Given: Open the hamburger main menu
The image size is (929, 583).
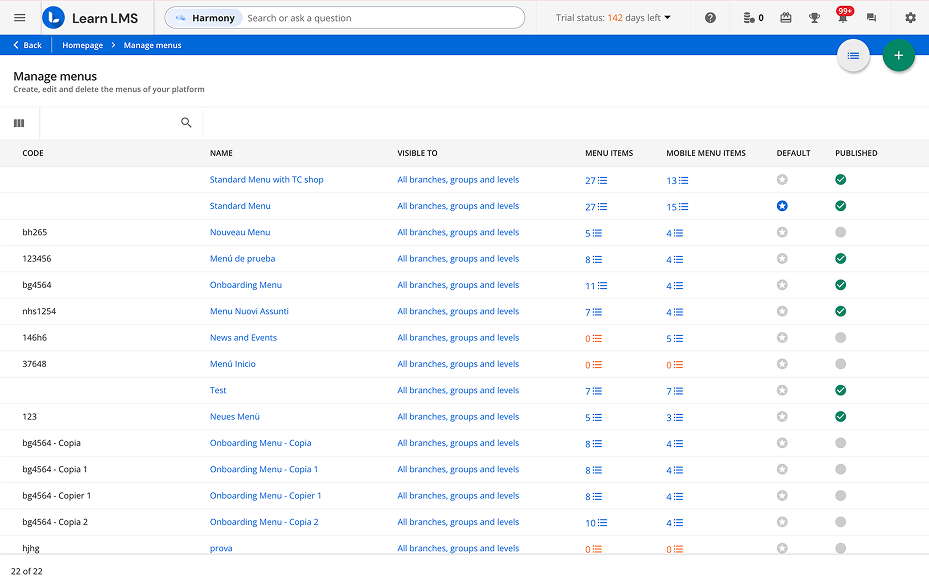Looking at the screenshot, I should (x=20, y=18).
